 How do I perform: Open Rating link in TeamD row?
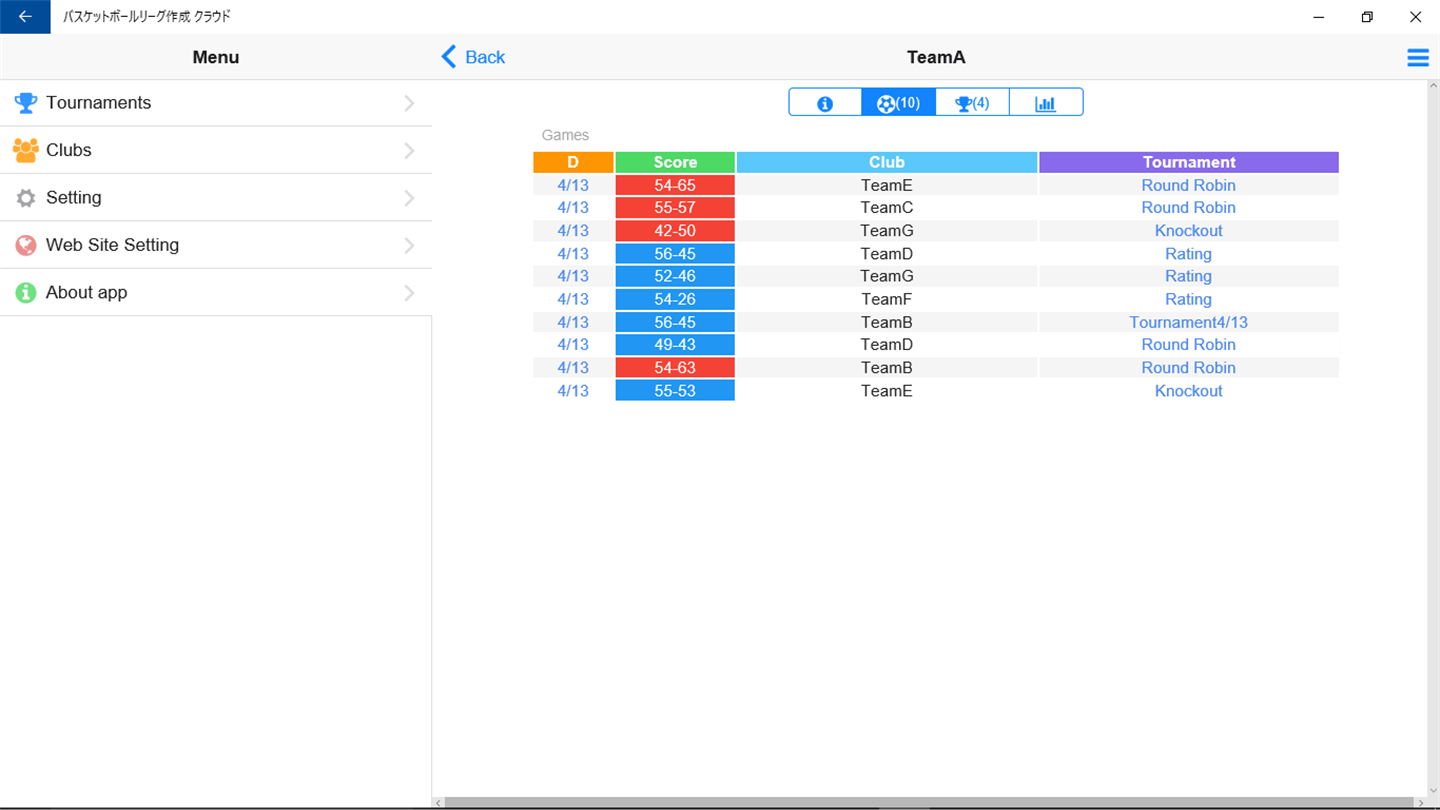tap(1189, 254)
